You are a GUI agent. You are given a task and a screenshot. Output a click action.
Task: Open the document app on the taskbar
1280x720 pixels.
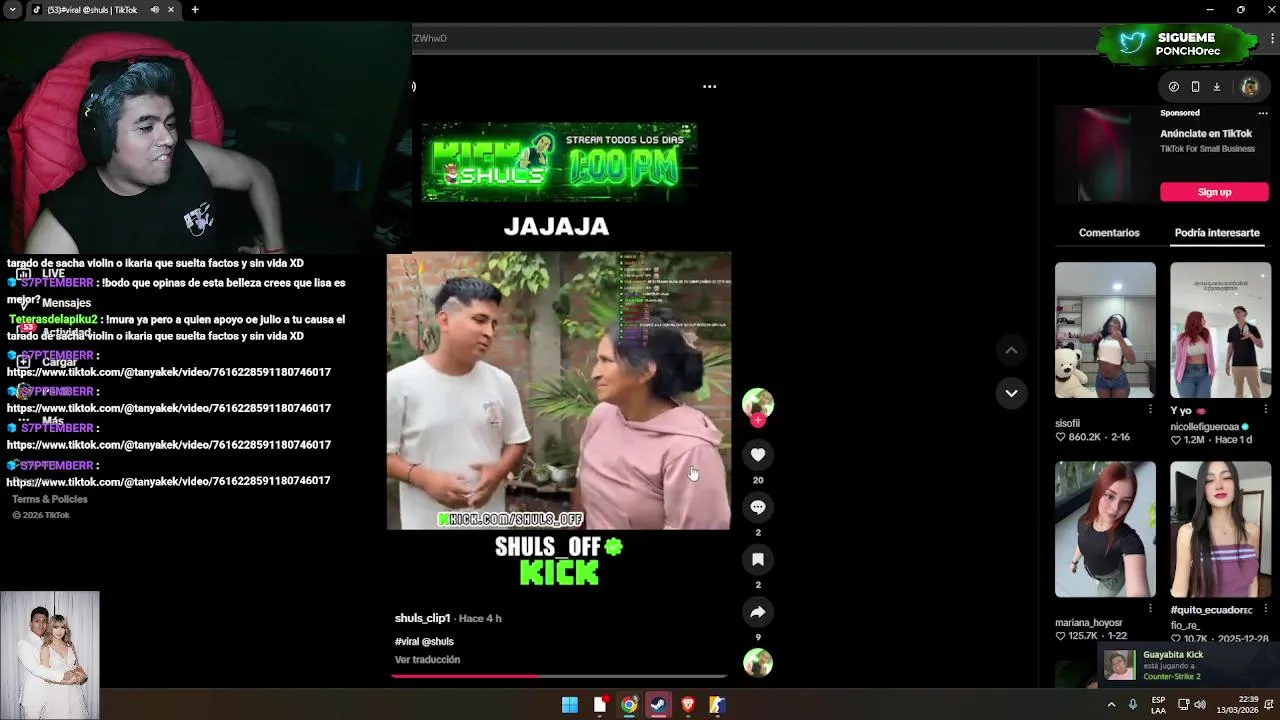coord(600,705)
